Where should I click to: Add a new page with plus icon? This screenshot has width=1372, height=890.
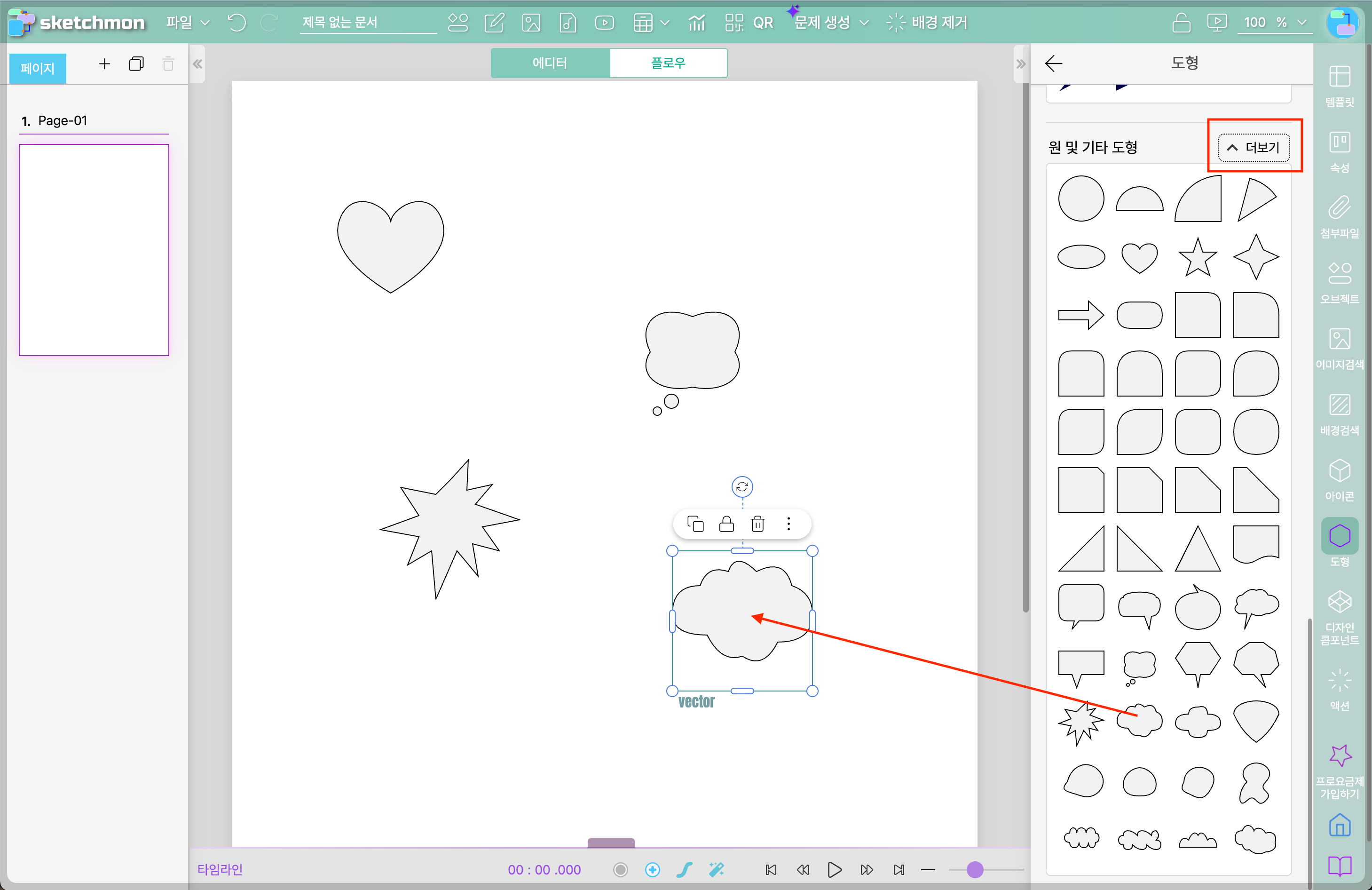(104, 64)
